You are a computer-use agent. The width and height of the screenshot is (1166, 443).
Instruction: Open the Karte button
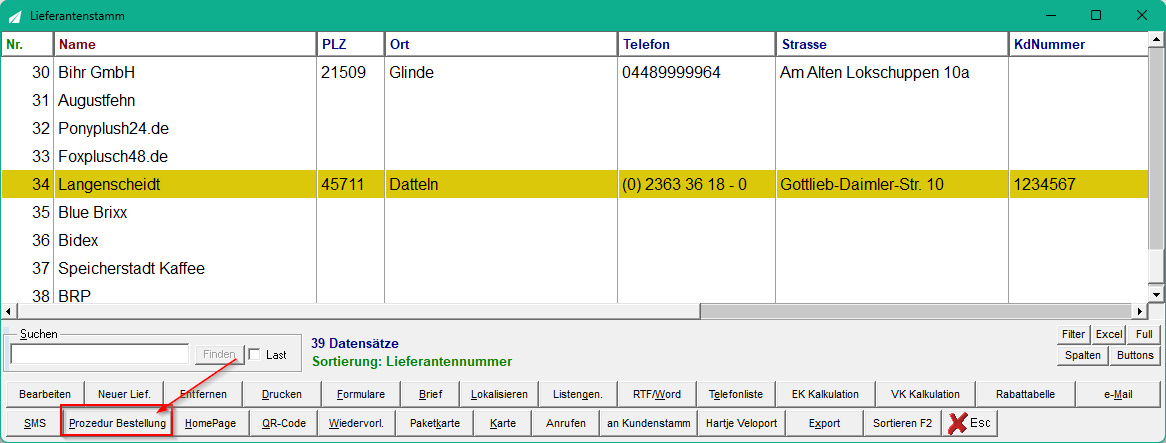click(503, 423)
